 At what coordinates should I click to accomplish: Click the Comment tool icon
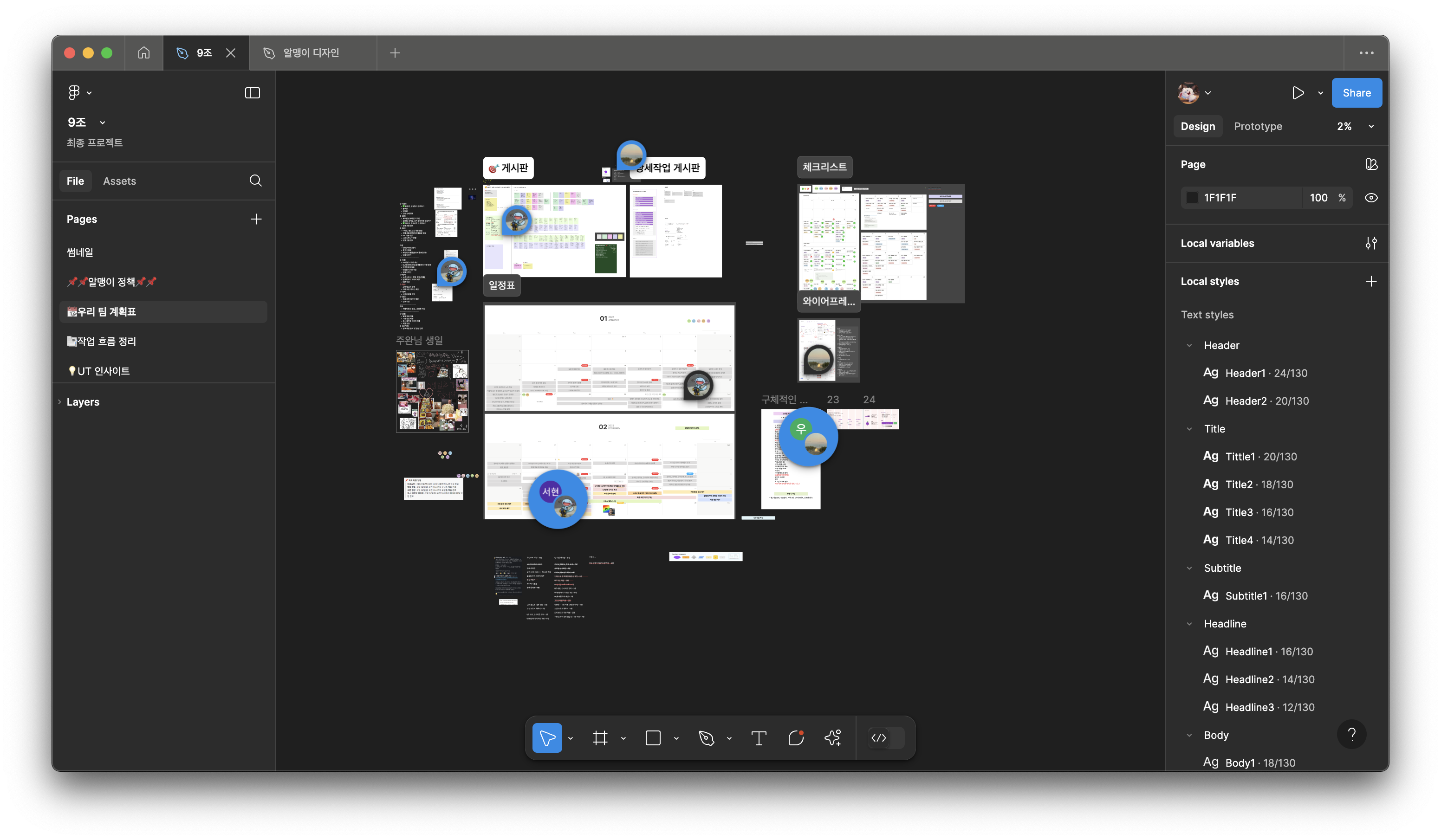795,737
